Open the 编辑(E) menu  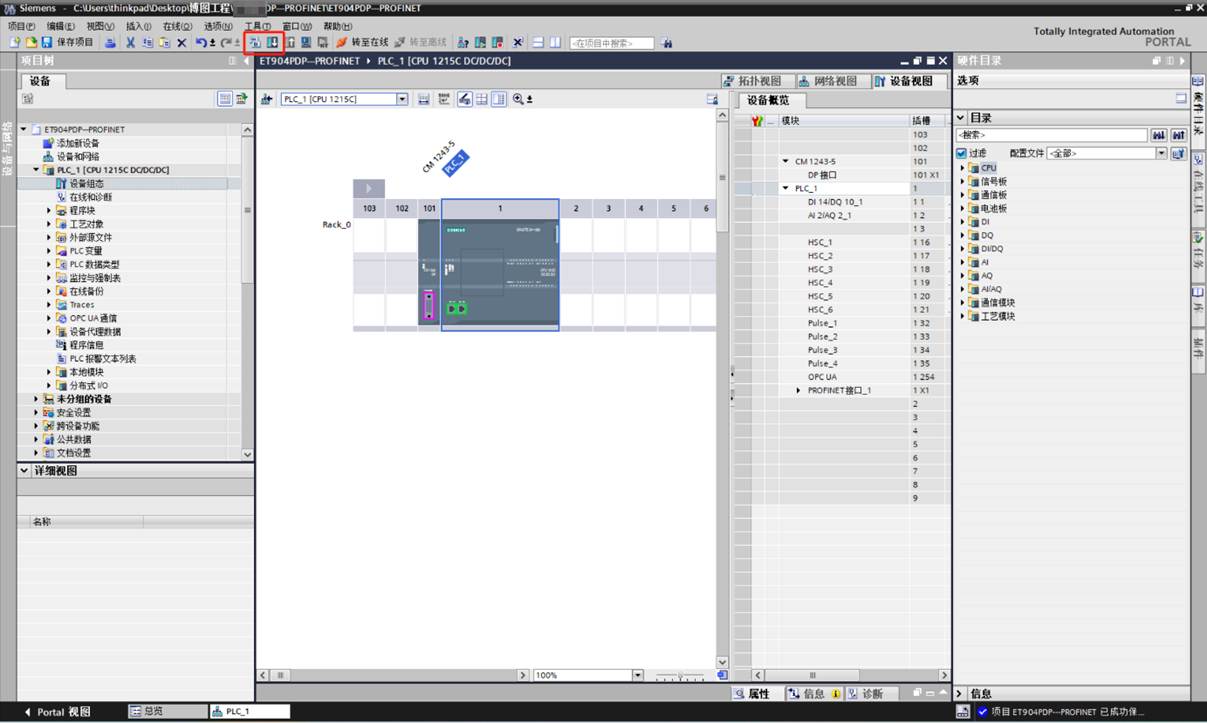click(61, 26)
